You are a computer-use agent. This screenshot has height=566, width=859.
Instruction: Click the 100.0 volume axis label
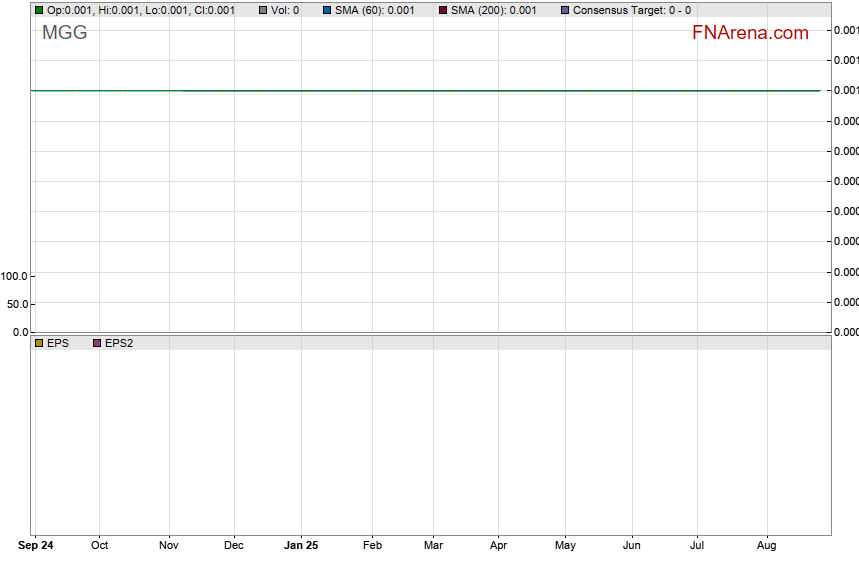(15, 276)
